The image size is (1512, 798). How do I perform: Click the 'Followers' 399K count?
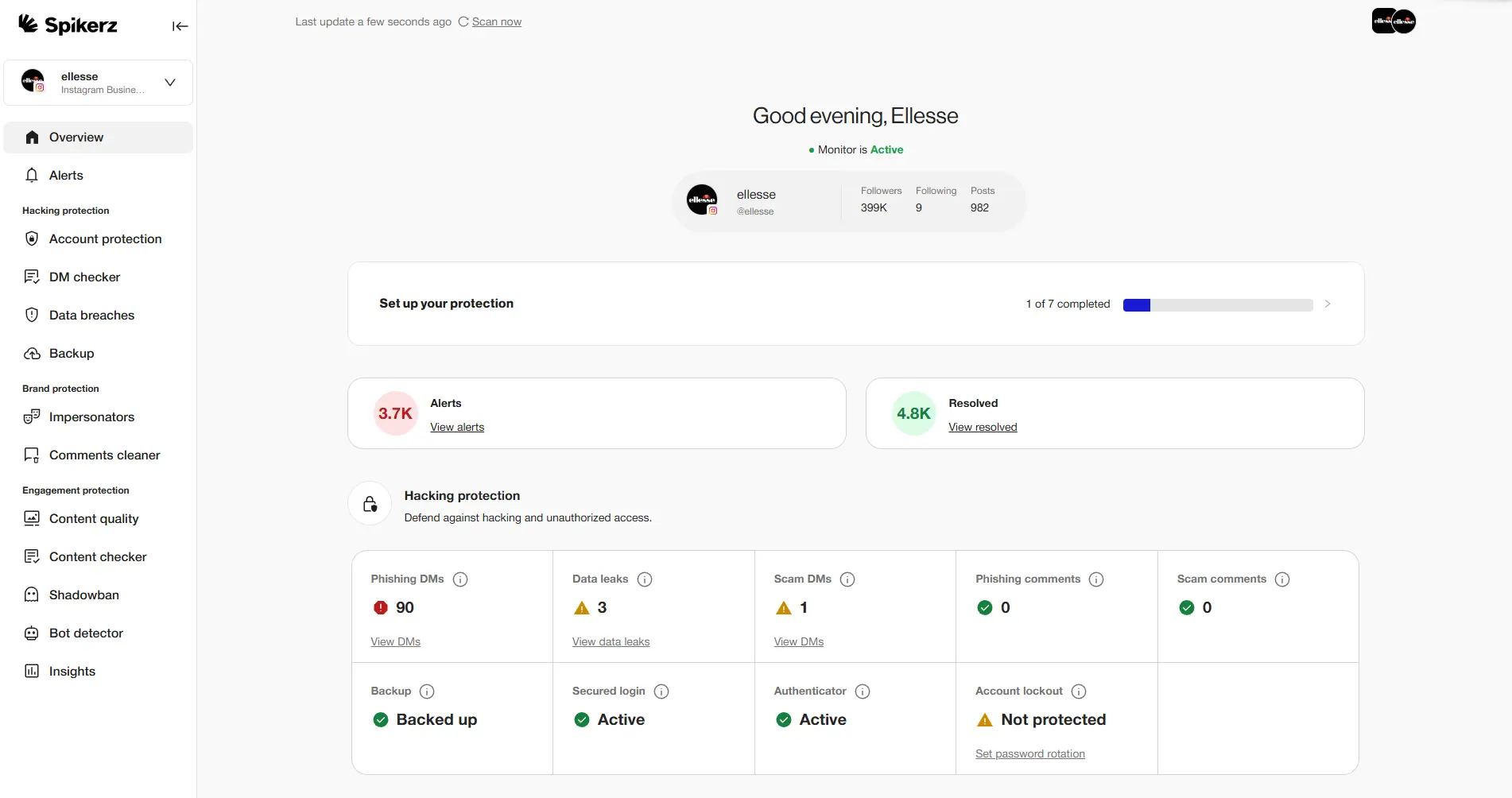click(x=874, y=208)
